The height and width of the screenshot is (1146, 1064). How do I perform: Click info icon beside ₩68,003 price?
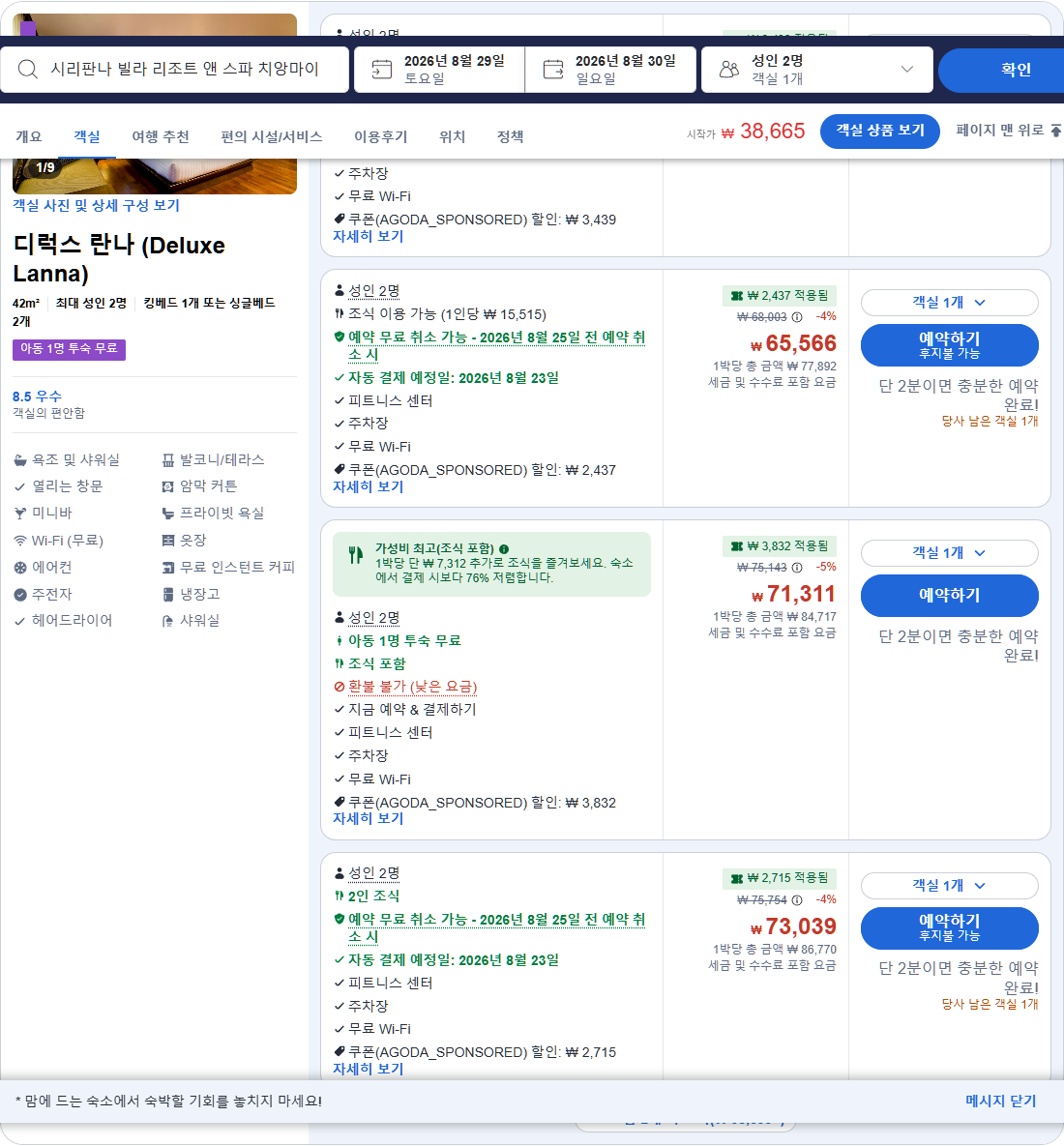(x=797, y=317)
